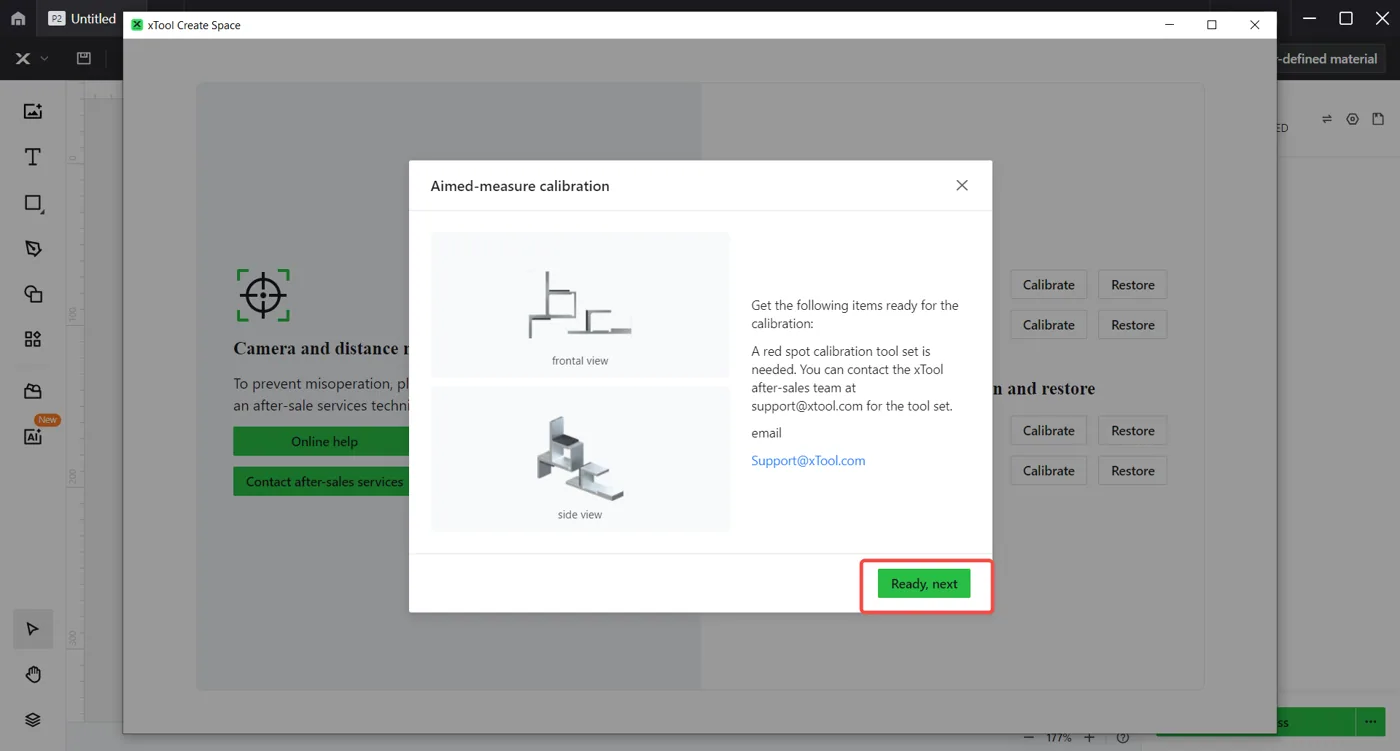Select the arrow selection tool

tap(33, 629)
